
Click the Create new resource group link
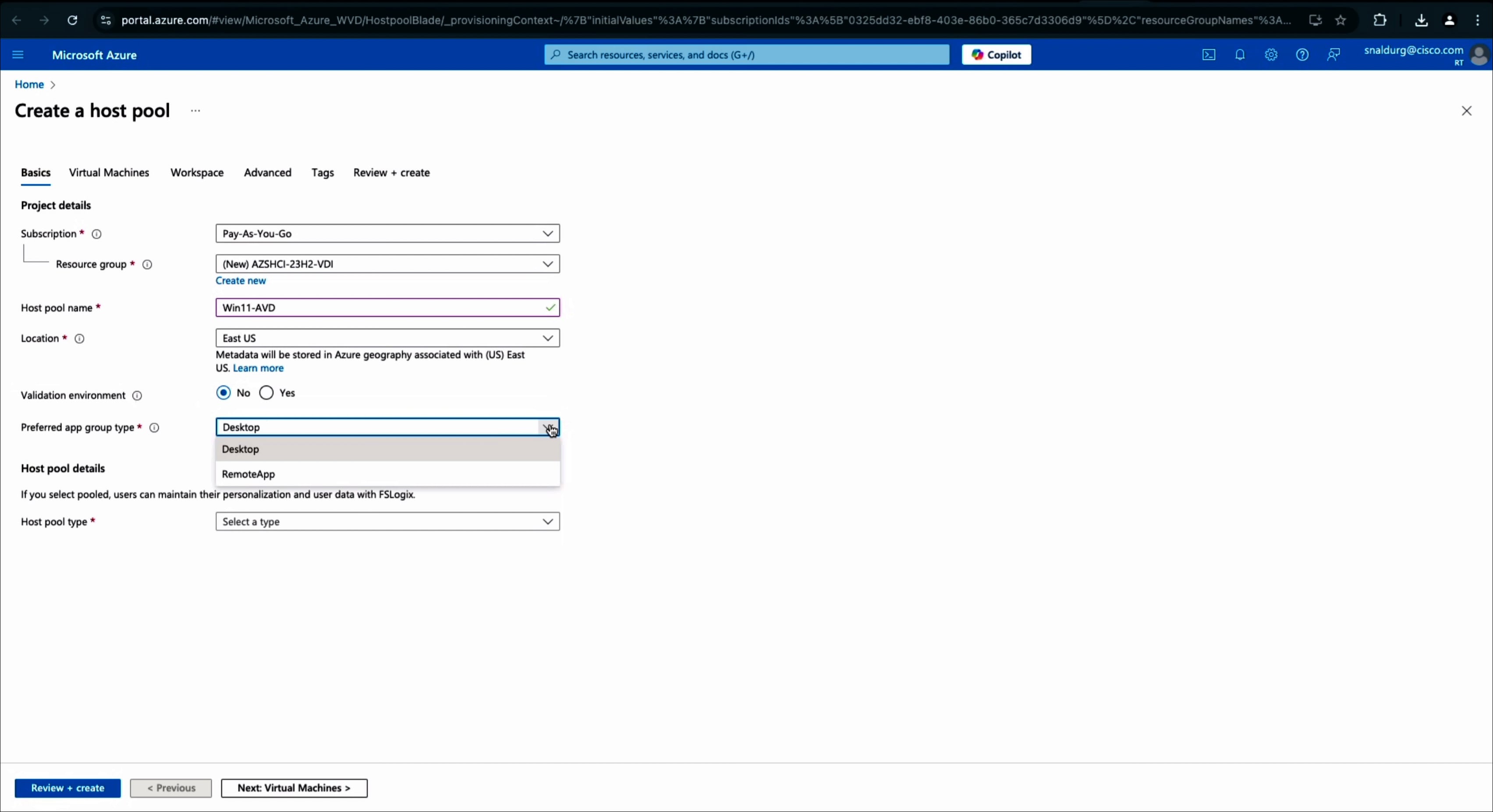(241, 280)
